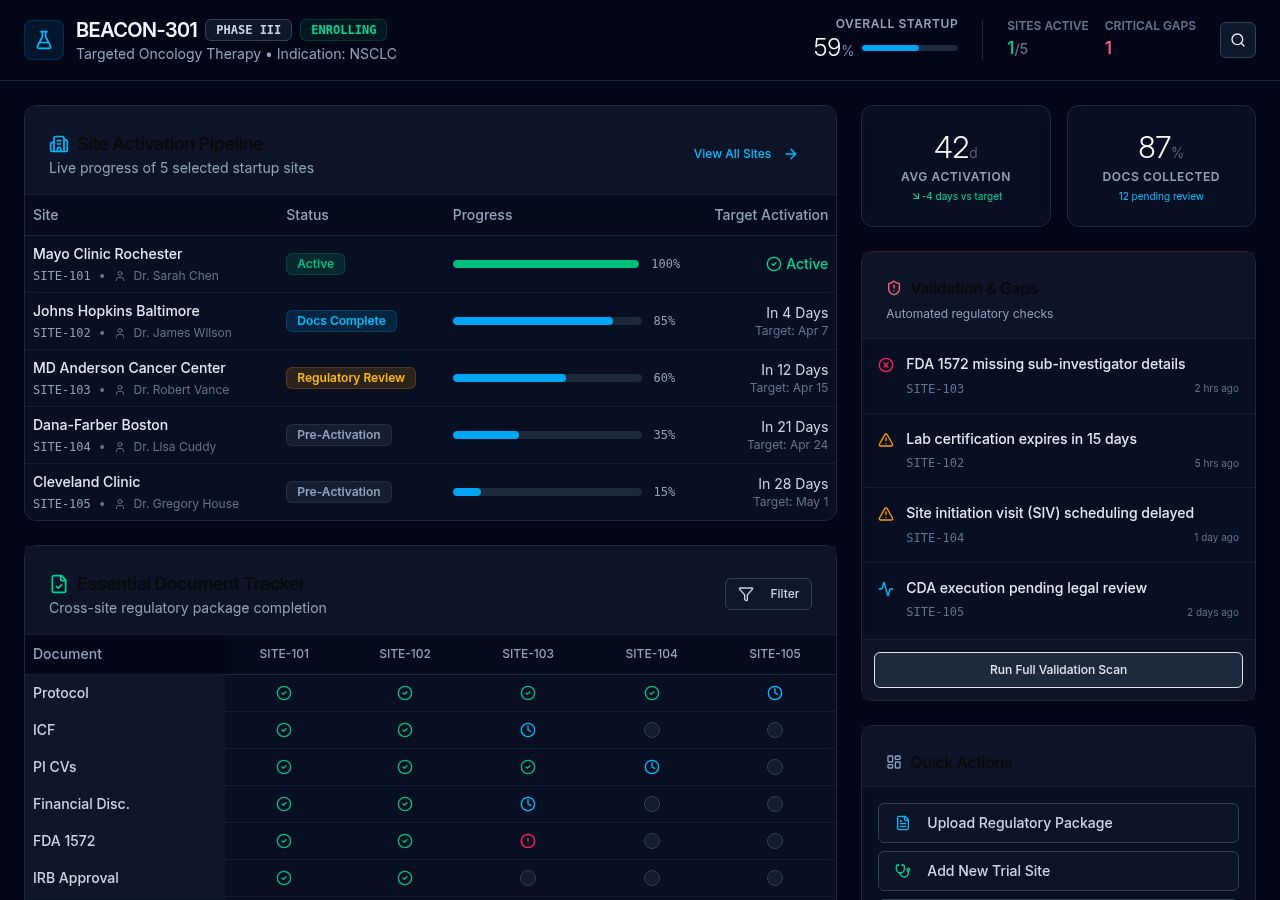Click the Essential Document Tracker file icon
This screenshot has width=1280, height=900.
pos(59,584)
